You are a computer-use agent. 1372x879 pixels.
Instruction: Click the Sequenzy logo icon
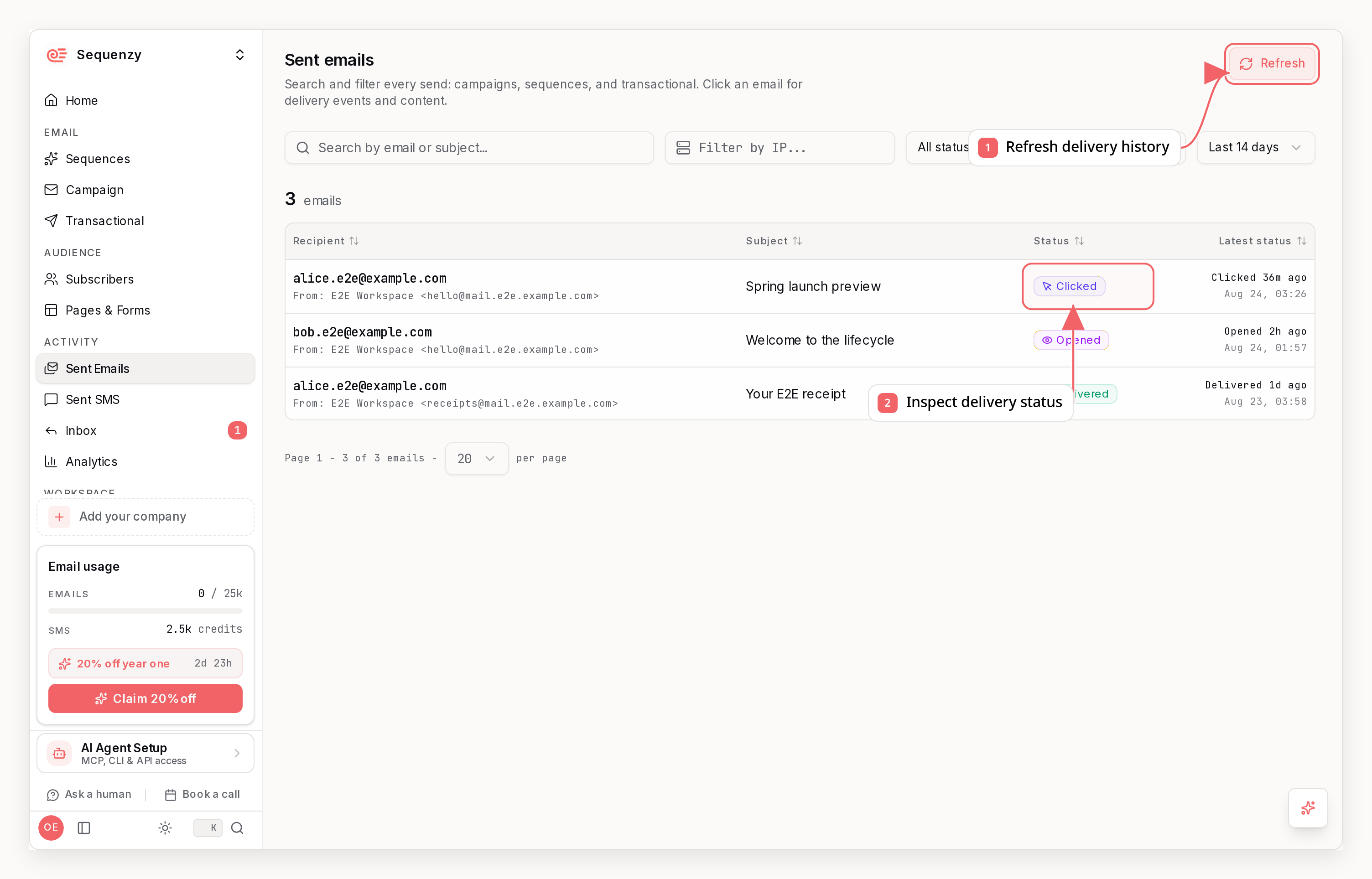(57, 55)
